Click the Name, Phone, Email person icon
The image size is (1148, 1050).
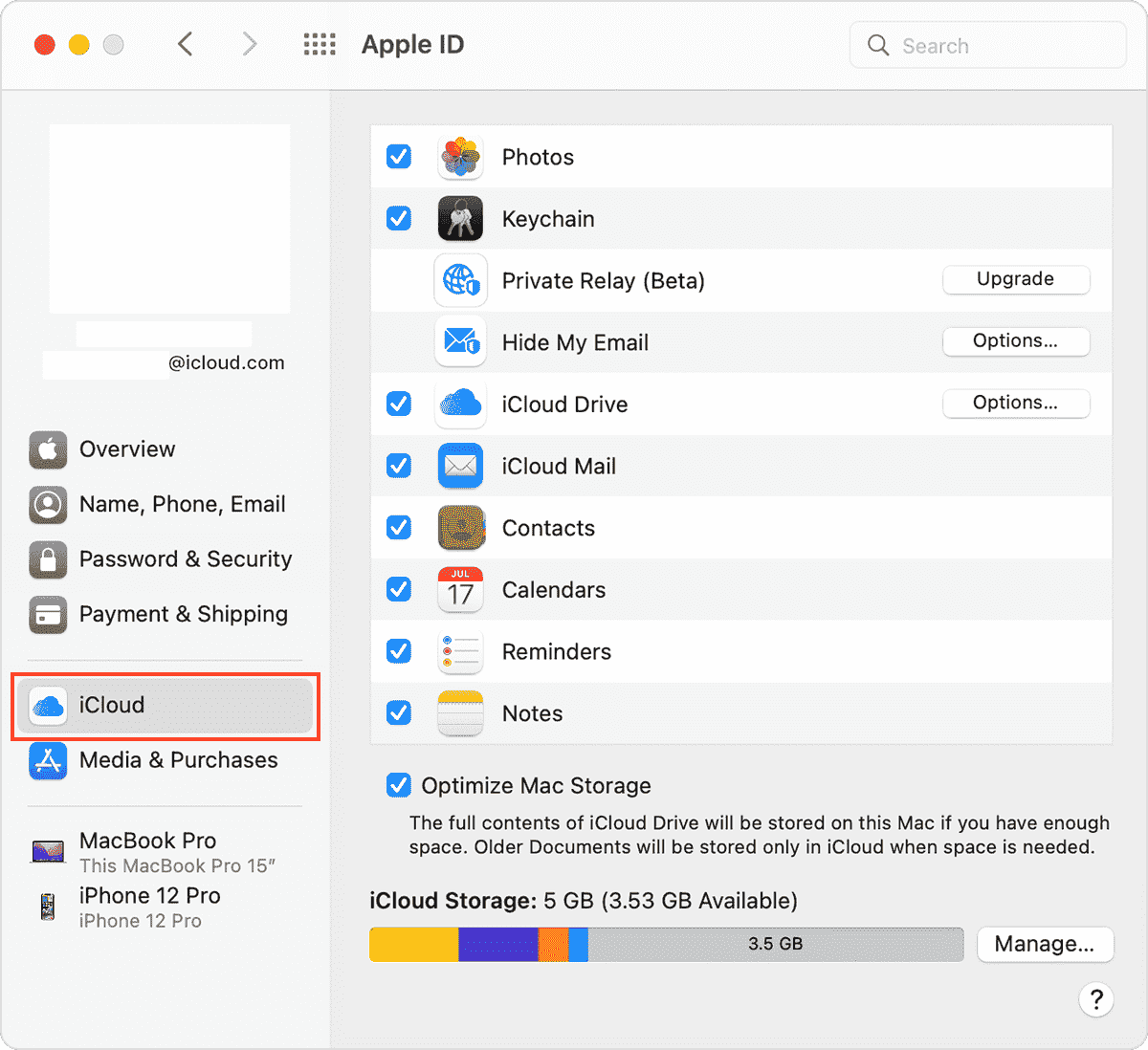click(x=48, y=505)
